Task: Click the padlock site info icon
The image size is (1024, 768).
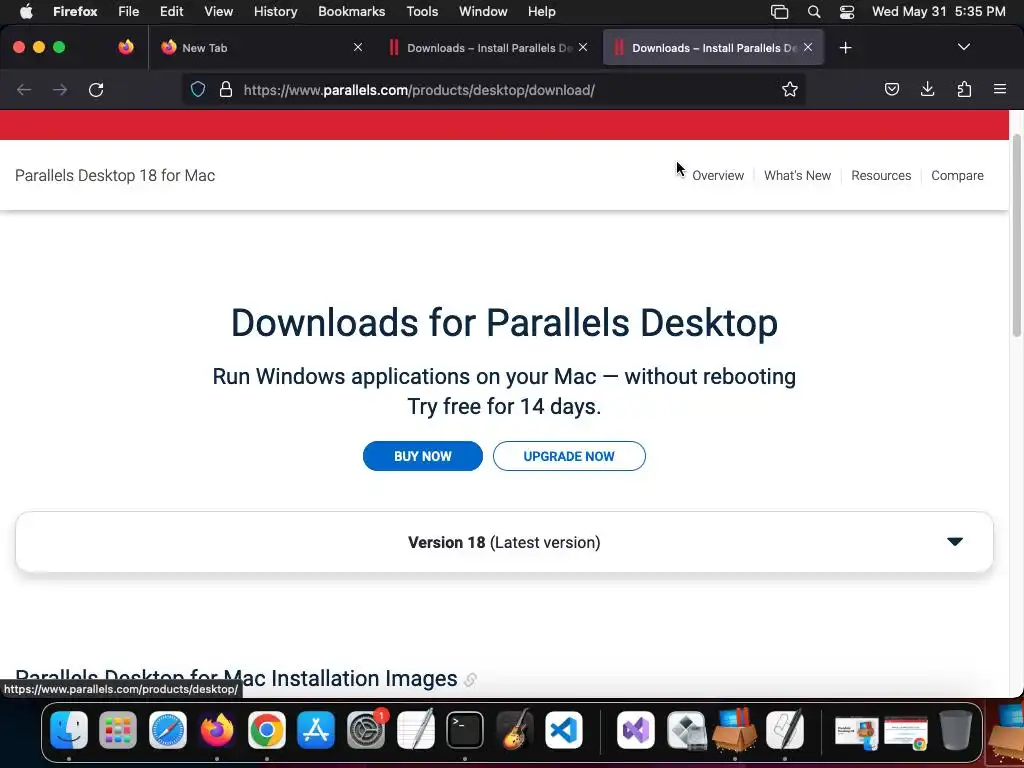Action: [x=226, y=89]
